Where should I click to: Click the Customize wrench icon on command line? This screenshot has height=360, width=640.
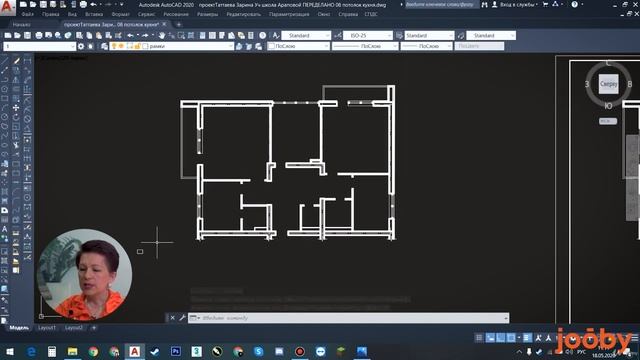pos(182,318)
